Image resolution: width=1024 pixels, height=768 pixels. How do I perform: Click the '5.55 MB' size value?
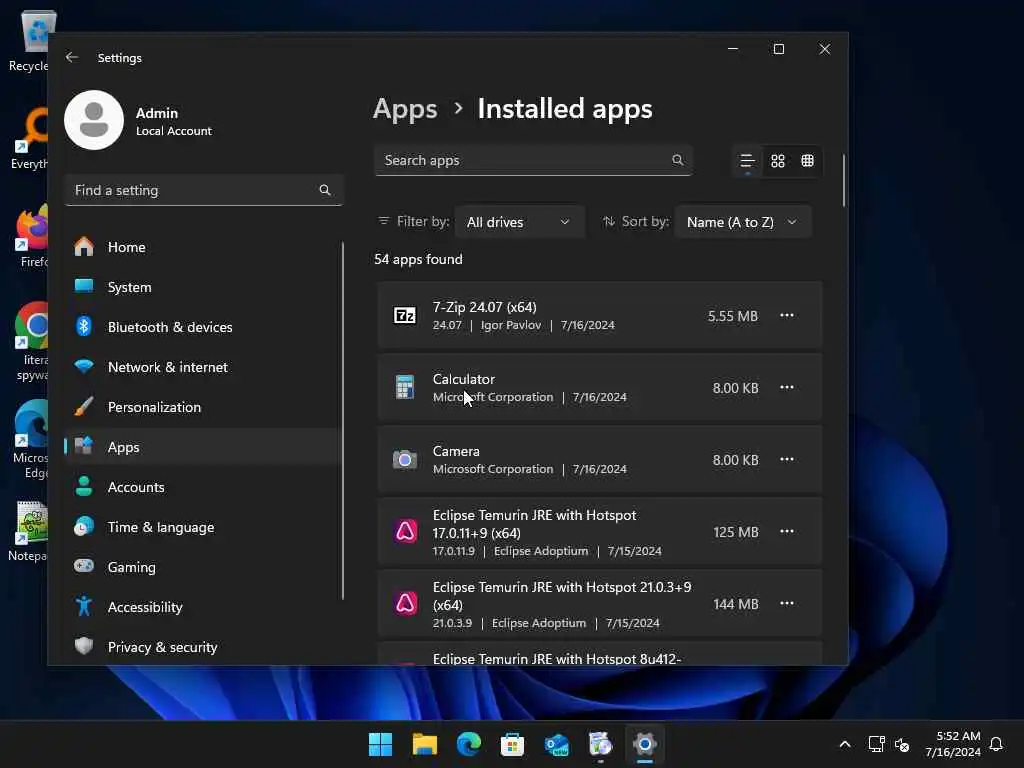(733, 316)
